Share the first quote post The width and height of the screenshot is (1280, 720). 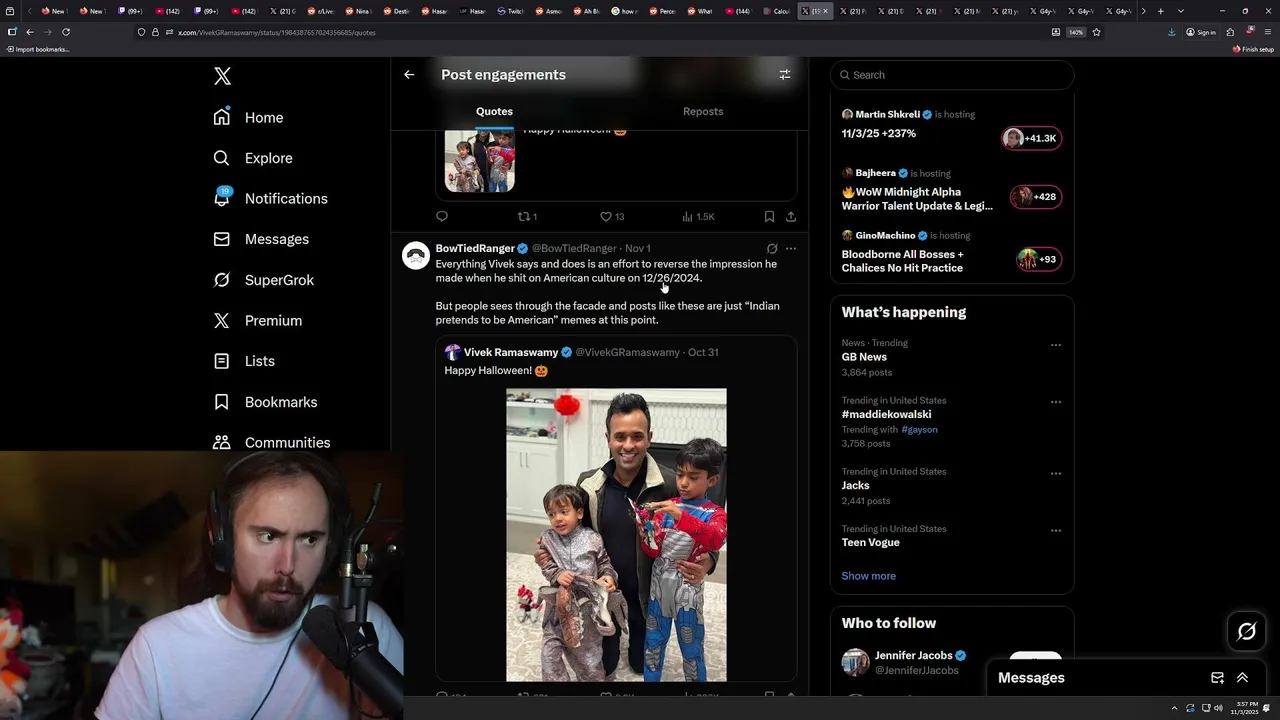tap(791, 216)
